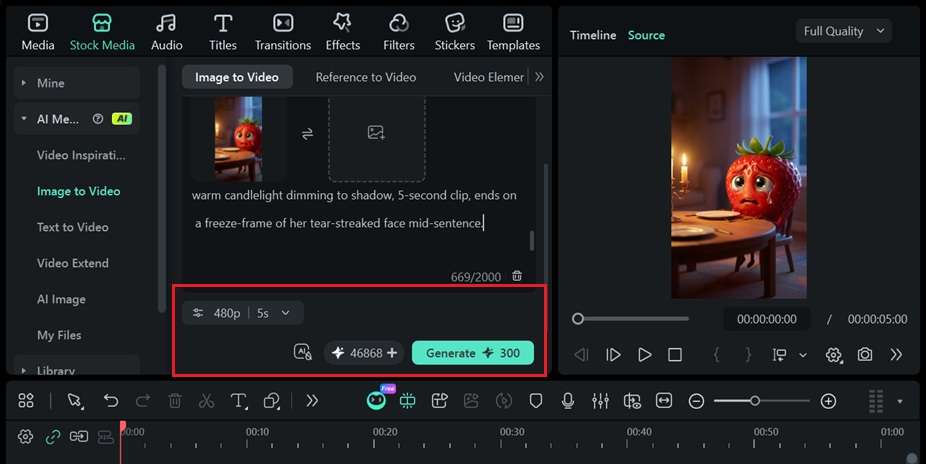The image size is (926, 464).
Task: Switch preview to Timeline
Action: pos(593,35)
